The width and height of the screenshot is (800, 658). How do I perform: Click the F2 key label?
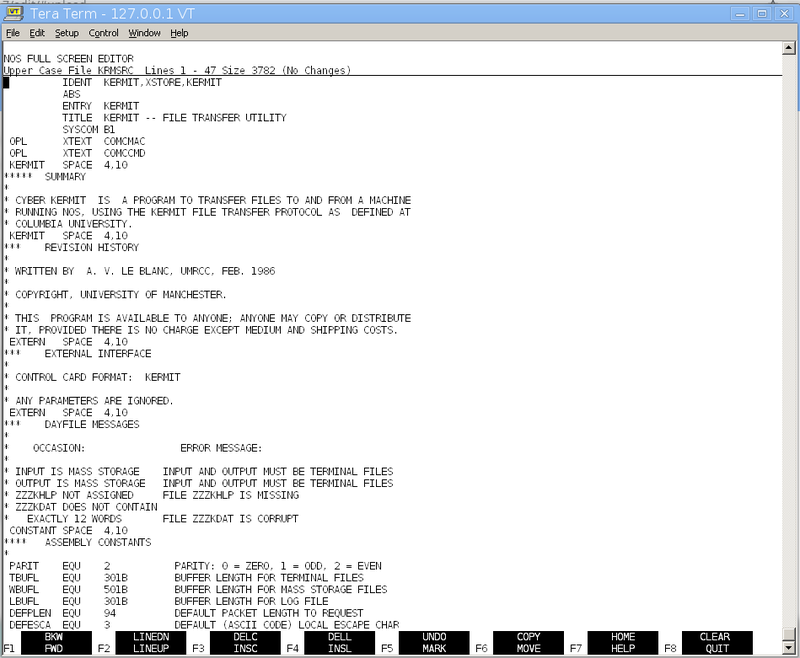pos(104,649)
